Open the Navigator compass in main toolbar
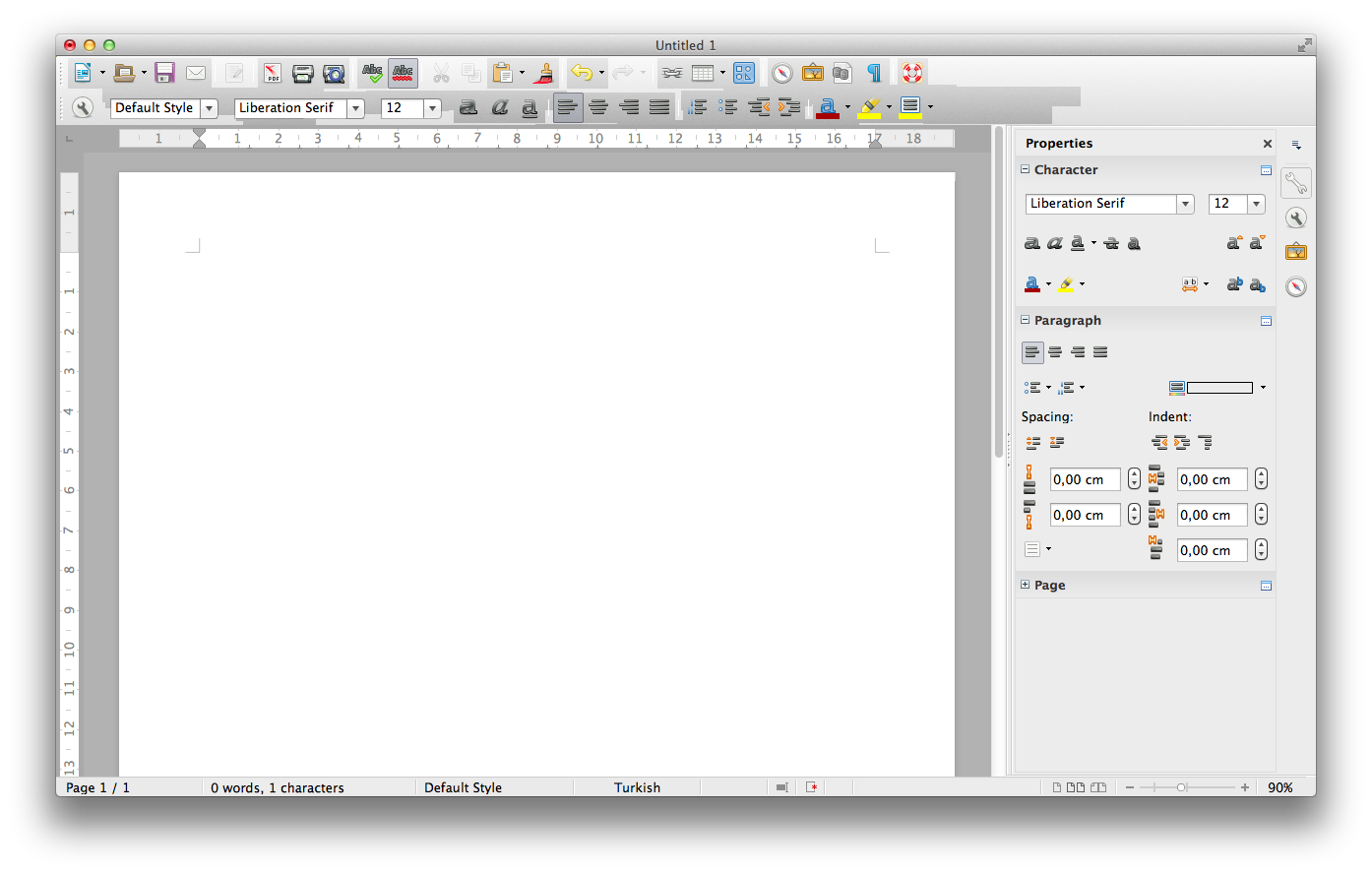 [781, 73]
